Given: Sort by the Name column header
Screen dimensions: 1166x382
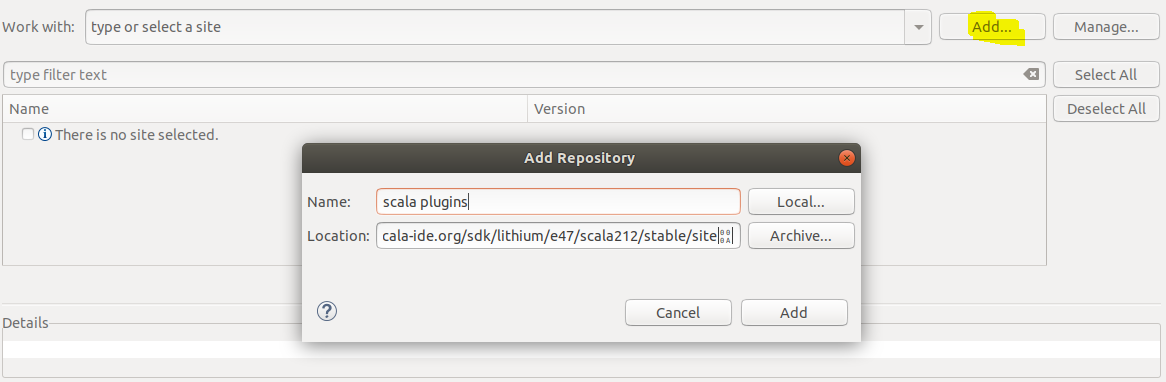Looking at the screenshot, I should pyautogui.click(x=265, y=109).
